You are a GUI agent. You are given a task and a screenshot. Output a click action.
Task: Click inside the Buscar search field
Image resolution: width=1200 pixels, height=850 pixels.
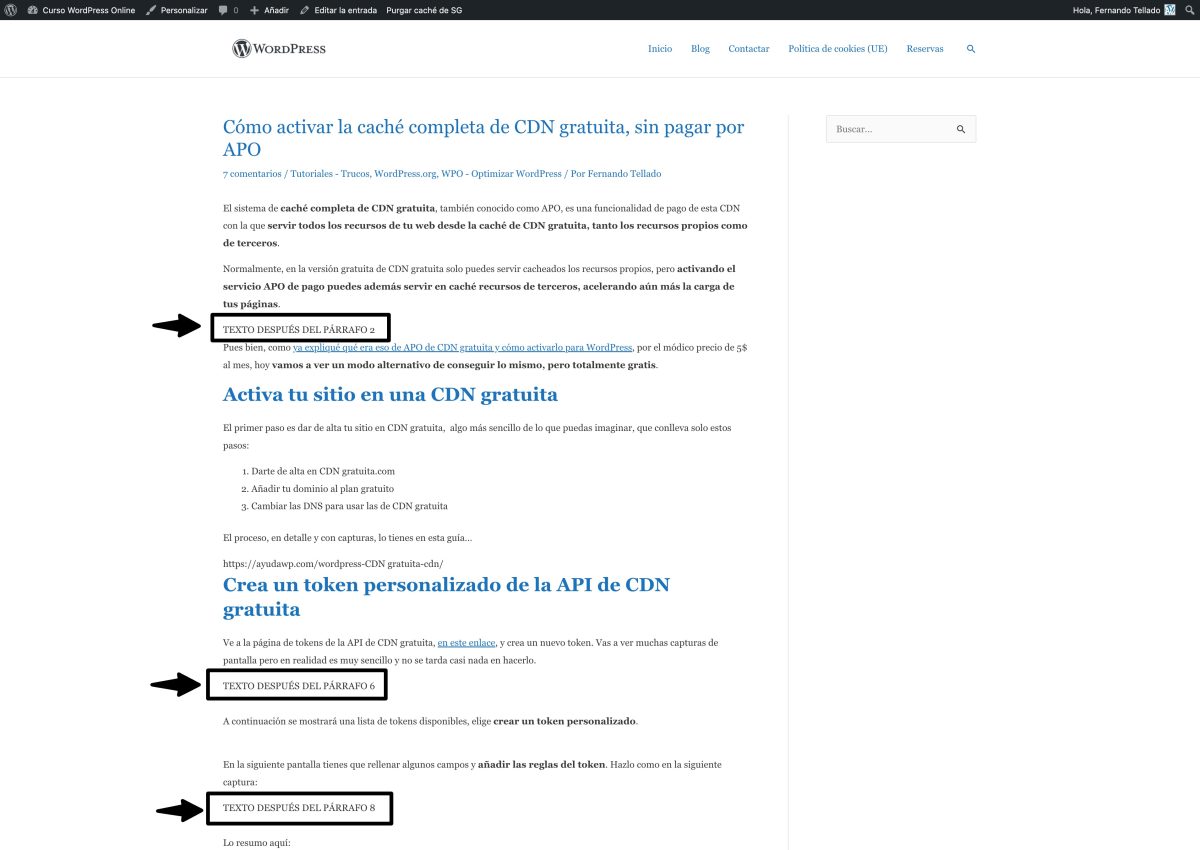[890, 129]
